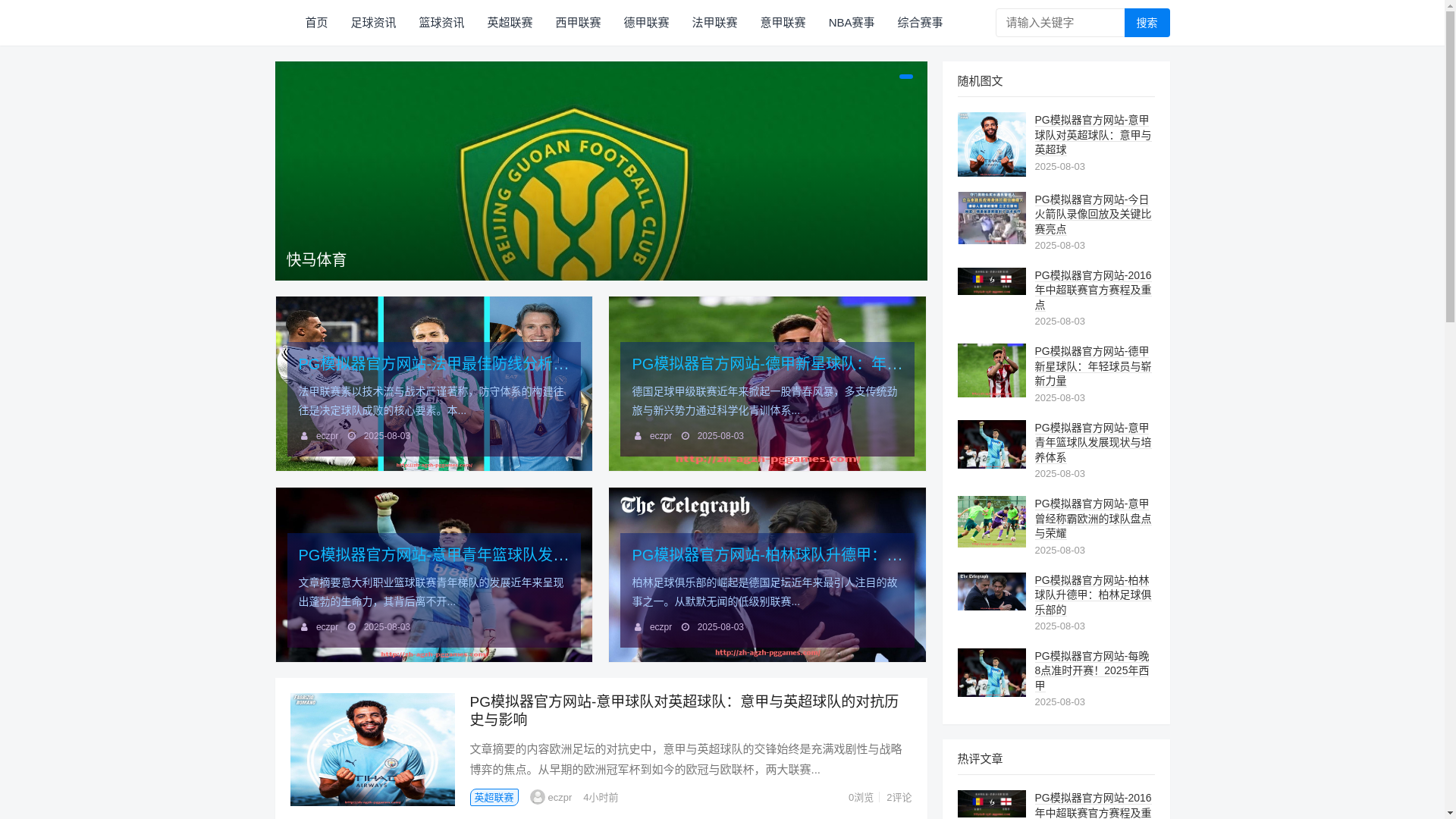Go to the 法甲联赛 section
This screenshot has height=819, width=1456.
coord(714,23)
